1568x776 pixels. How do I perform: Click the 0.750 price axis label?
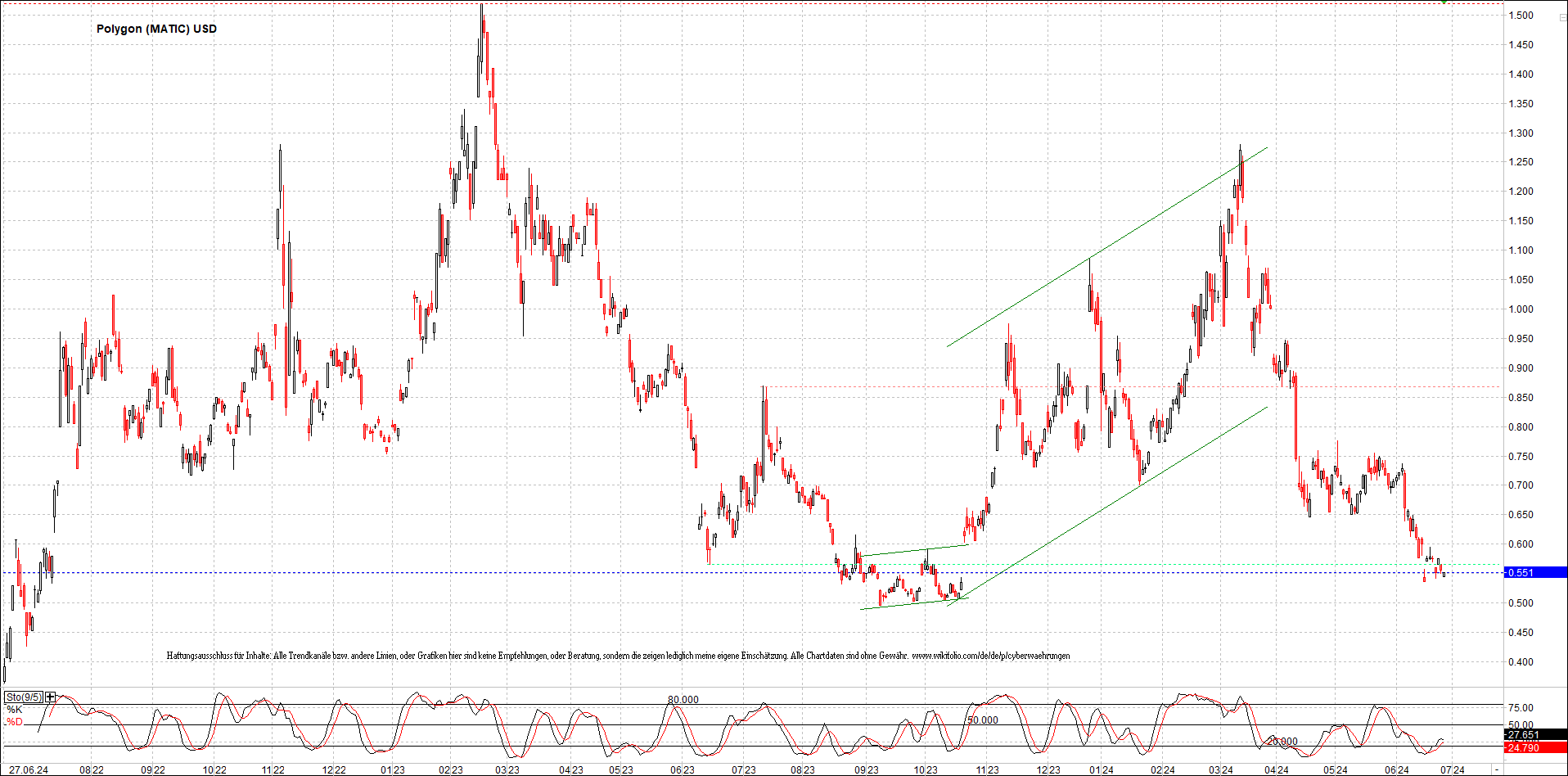(x=1521, y=457)
